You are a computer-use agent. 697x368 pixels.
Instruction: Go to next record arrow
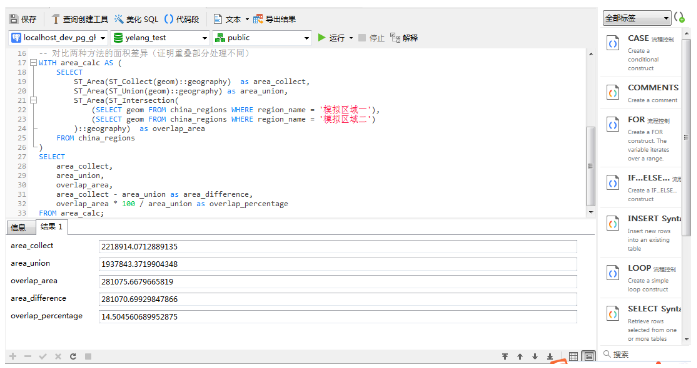(x=535, y=356)
